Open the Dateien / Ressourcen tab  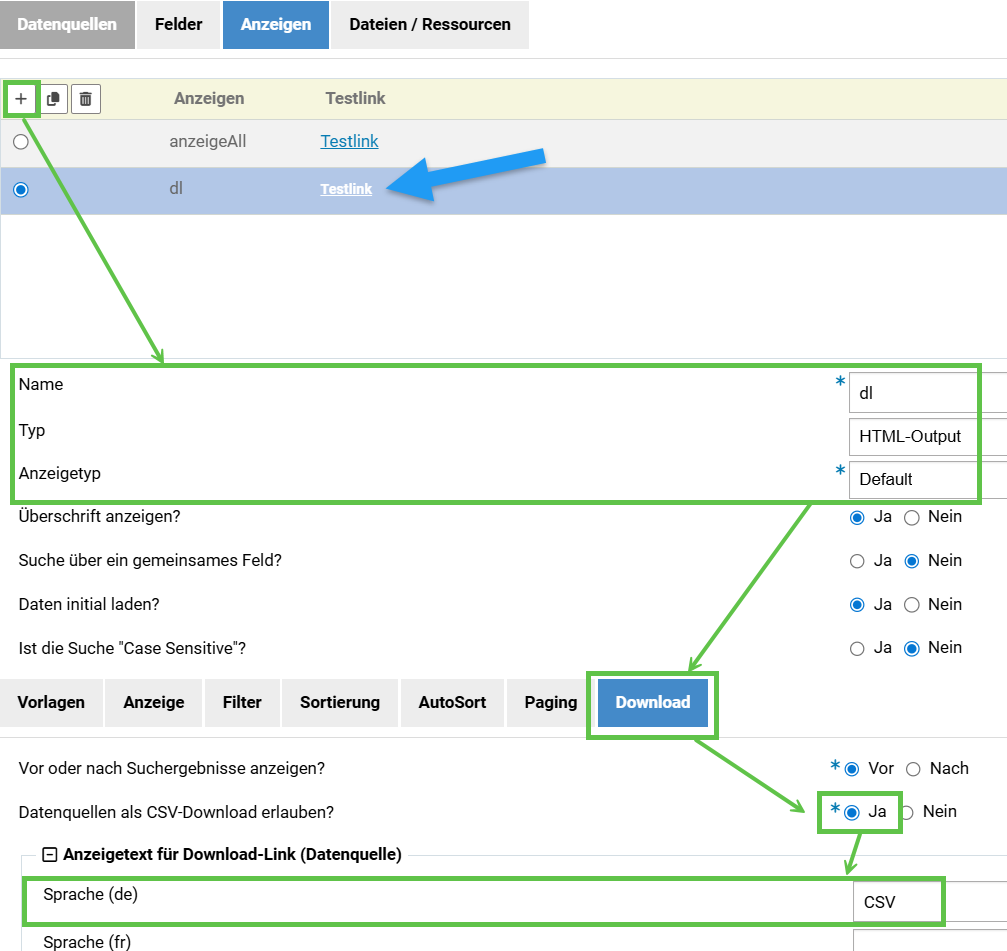pos(429,24)
